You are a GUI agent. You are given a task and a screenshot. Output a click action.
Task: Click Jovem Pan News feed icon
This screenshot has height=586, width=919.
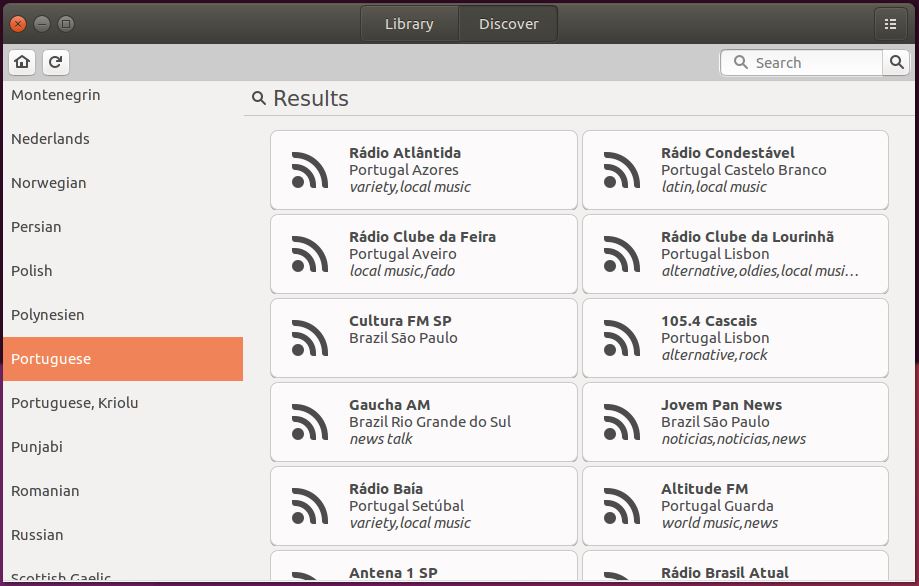point(622,422)
